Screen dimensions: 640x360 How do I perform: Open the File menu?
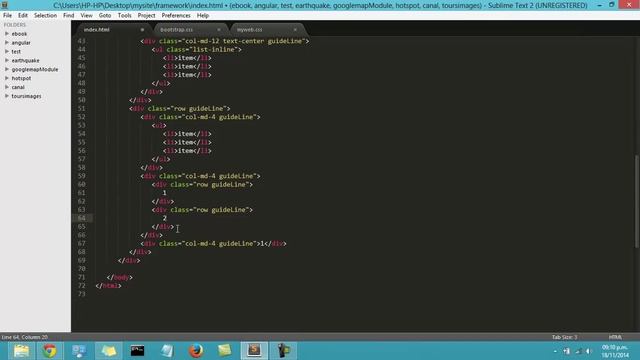(7, 16)
